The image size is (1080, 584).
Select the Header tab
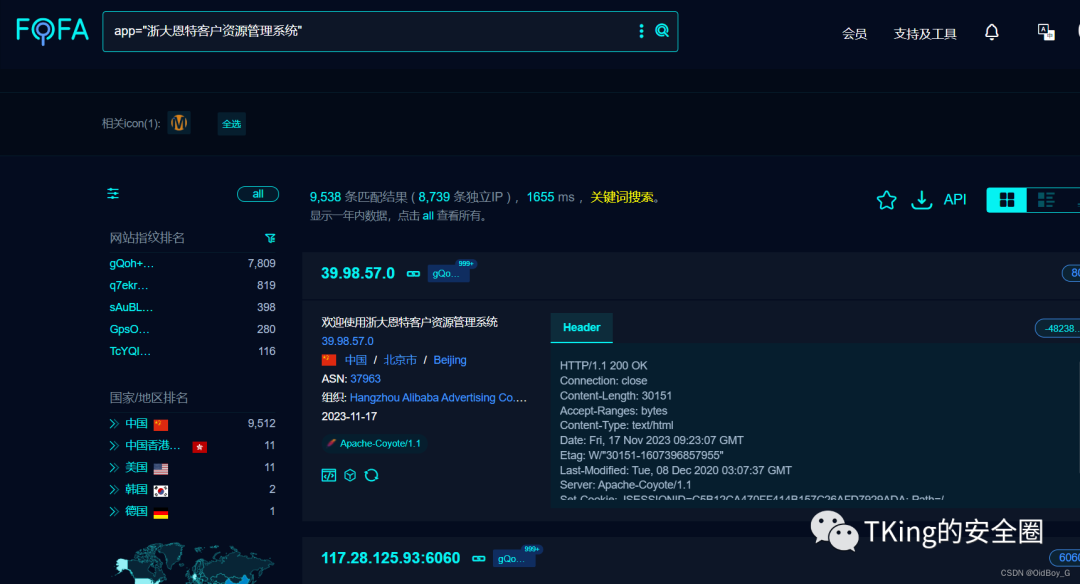(581, 328)
